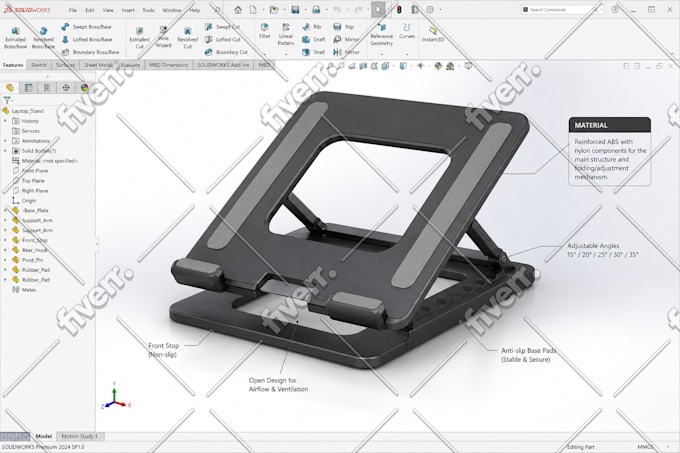Open the File menu
This screenshot has width=680, height=453.
click(72, 10)
